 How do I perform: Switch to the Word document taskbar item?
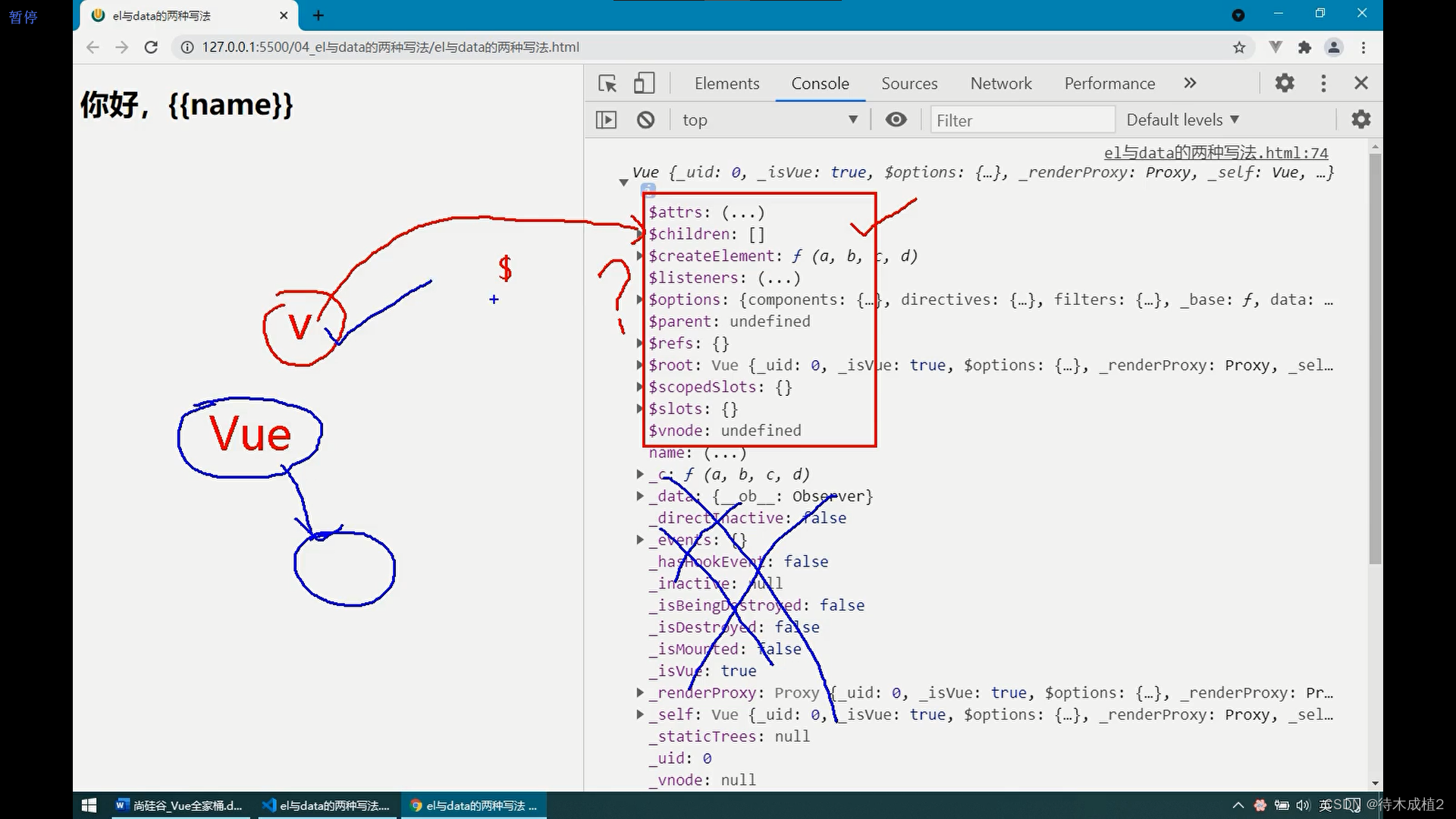click(179, 805)
